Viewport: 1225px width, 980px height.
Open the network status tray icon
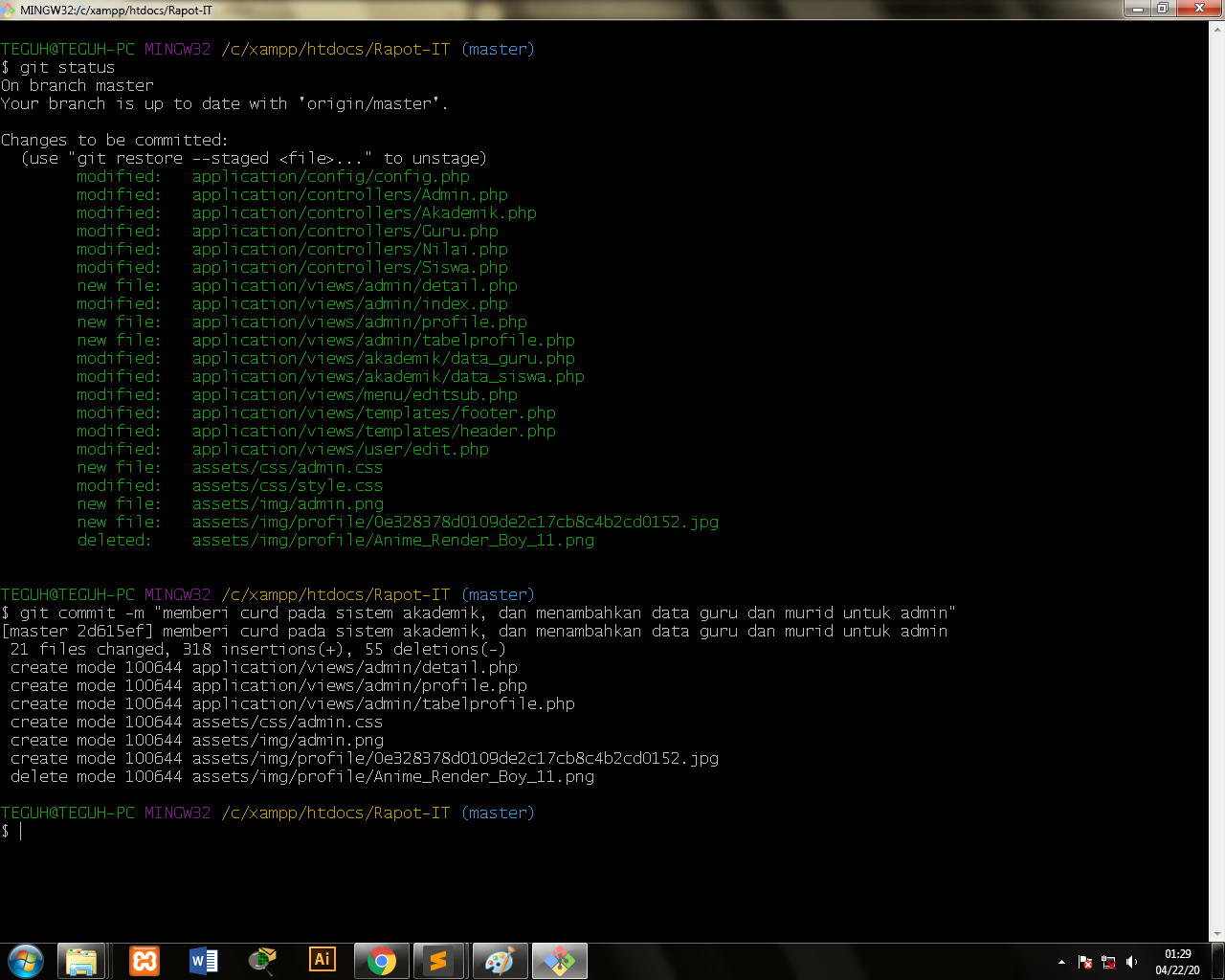coord(1108,962)
